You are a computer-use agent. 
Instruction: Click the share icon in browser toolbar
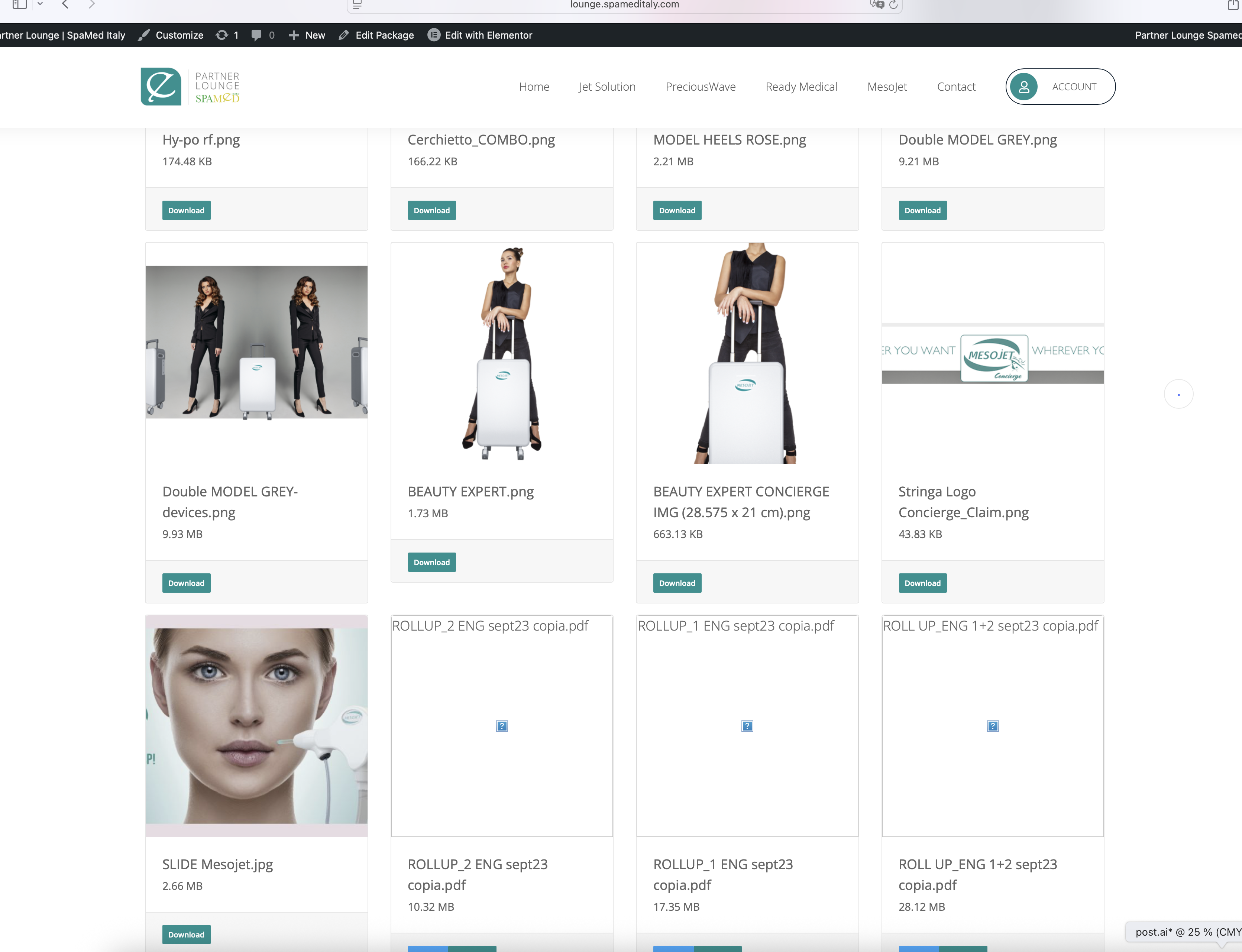tap(1233, 4)
